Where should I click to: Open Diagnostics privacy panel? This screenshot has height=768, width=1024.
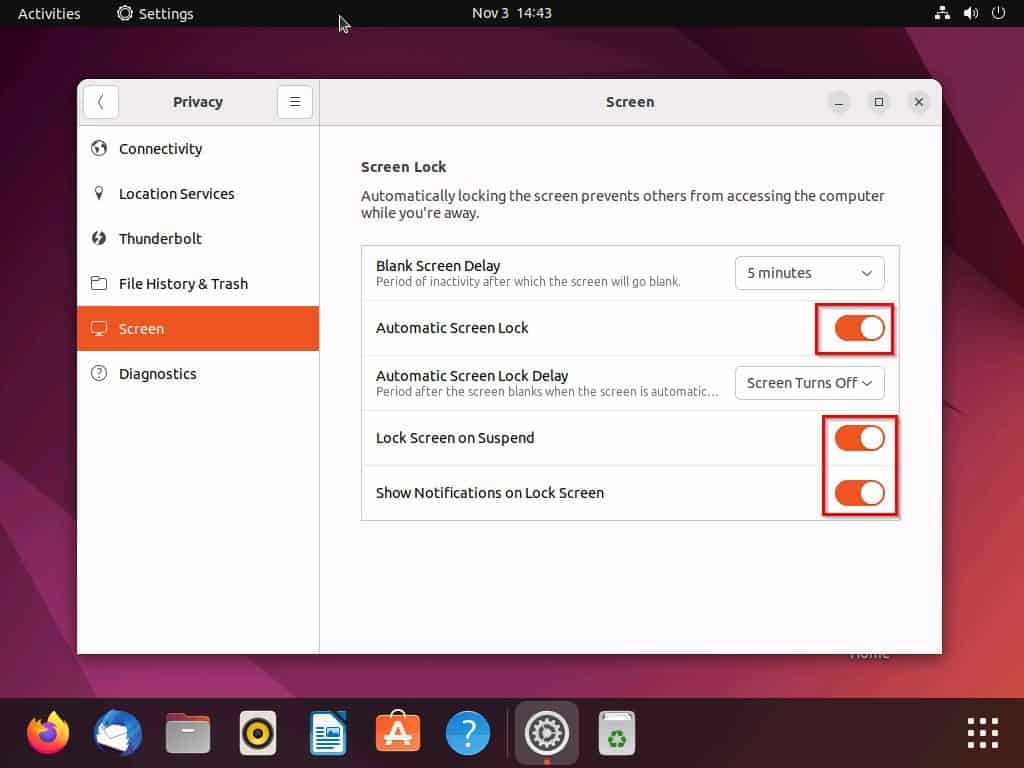pyautogui.click(x=198, y=374)
